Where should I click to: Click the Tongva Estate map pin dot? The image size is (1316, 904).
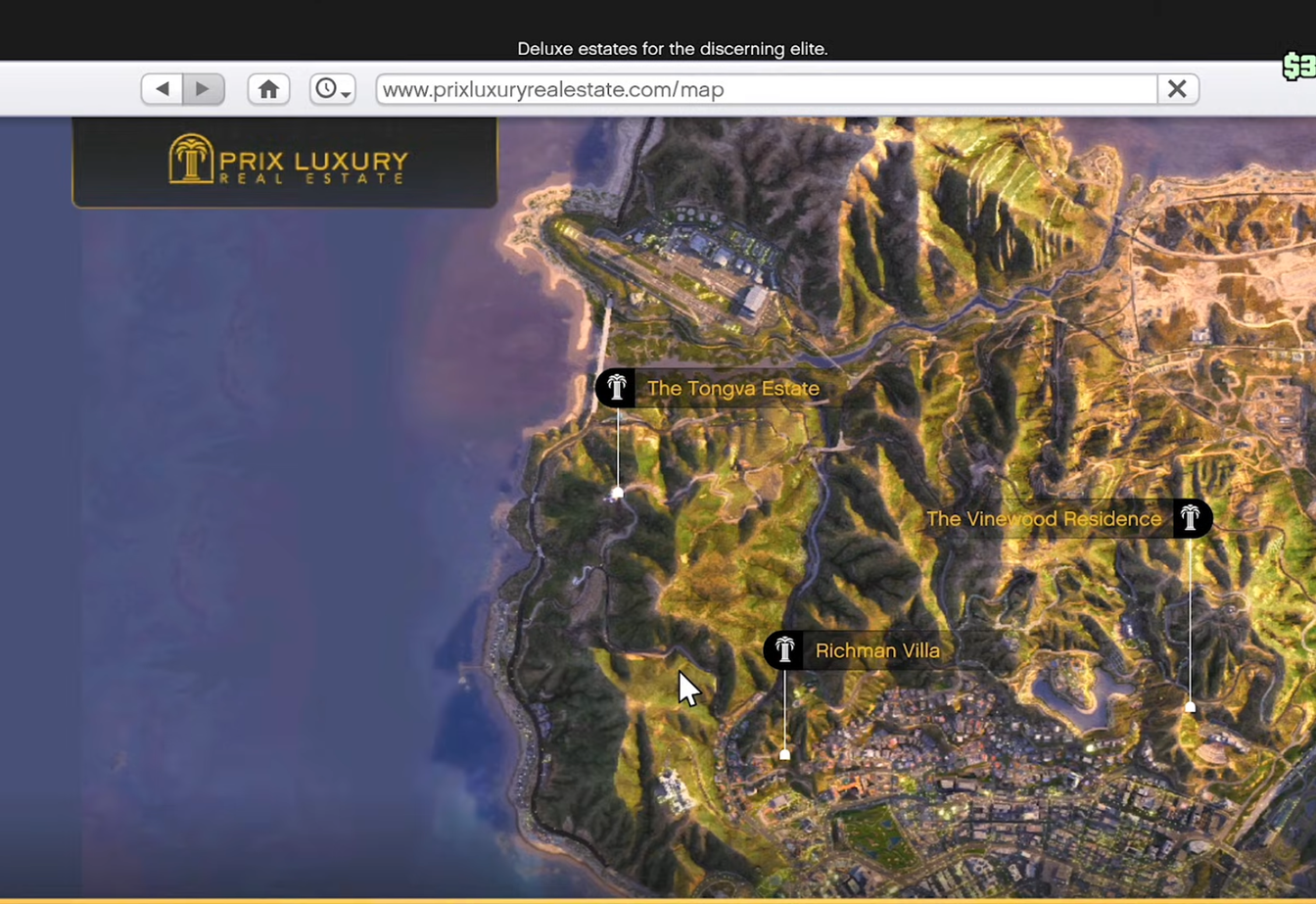click(618, 493)
